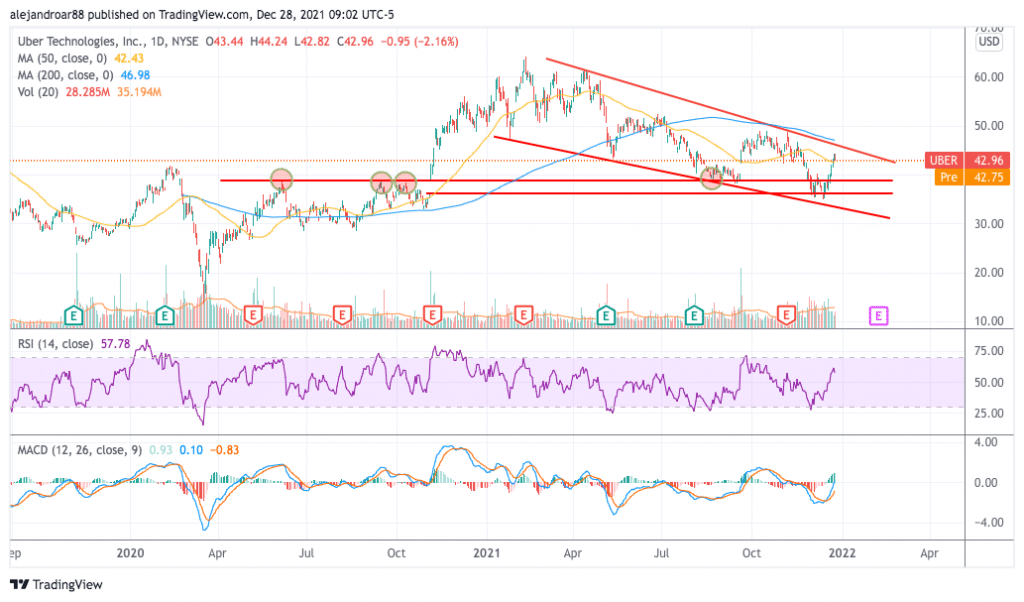
Task: Click the 10.00 price axis label
Action: click(989, 321)
